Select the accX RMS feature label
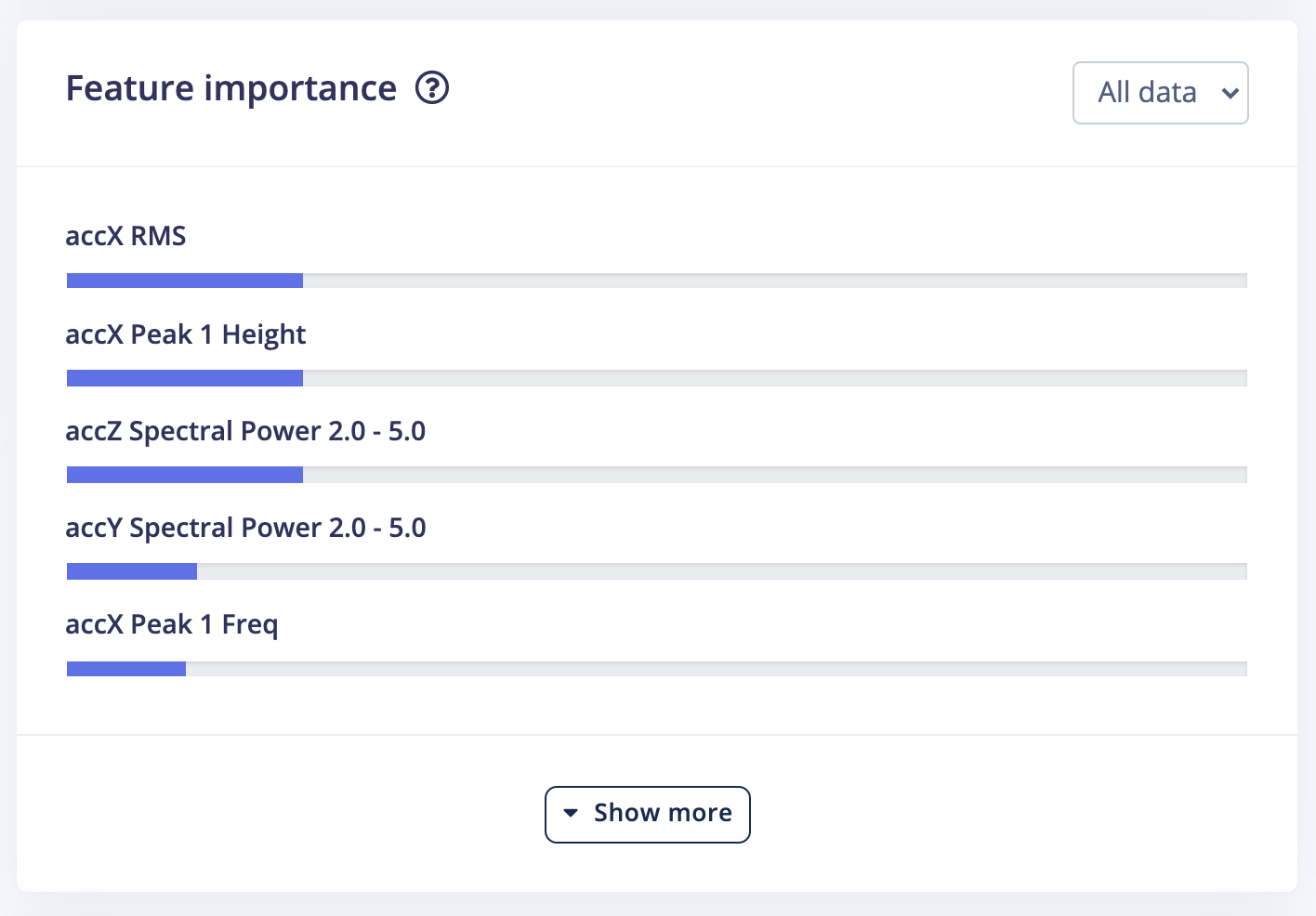The height and width of the screenshot is (916, 1316). pos(125,236)
